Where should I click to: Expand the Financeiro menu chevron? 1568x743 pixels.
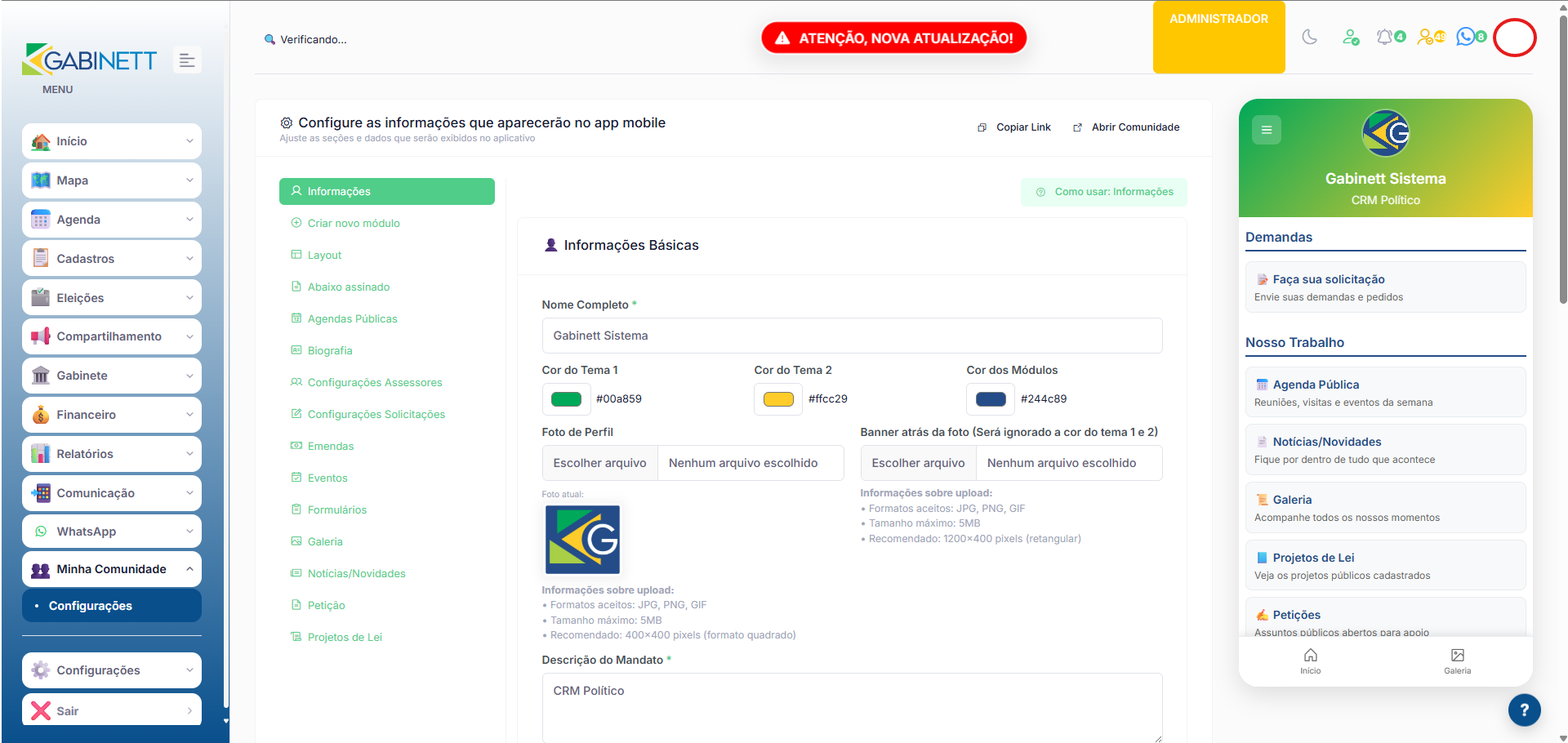coord(189,415)
